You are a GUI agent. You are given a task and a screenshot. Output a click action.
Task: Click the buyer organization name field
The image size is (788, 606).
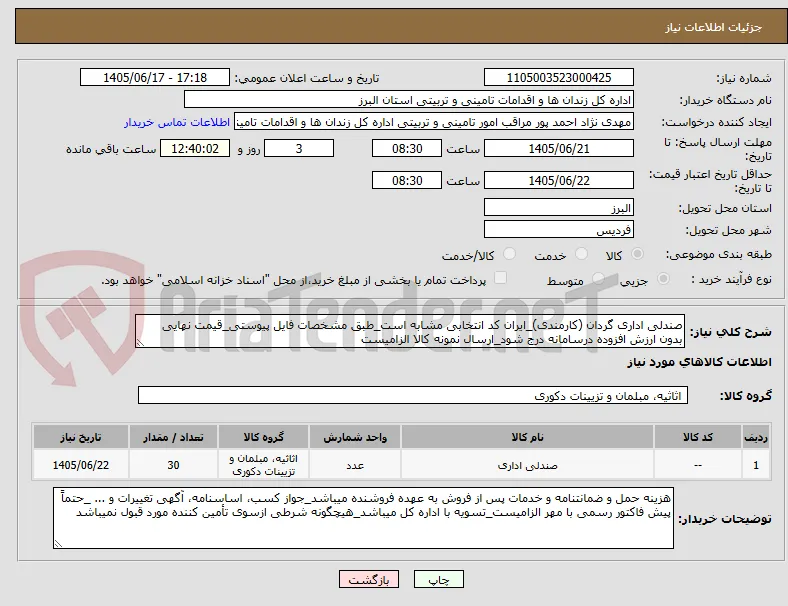click(x=409, y=99)
